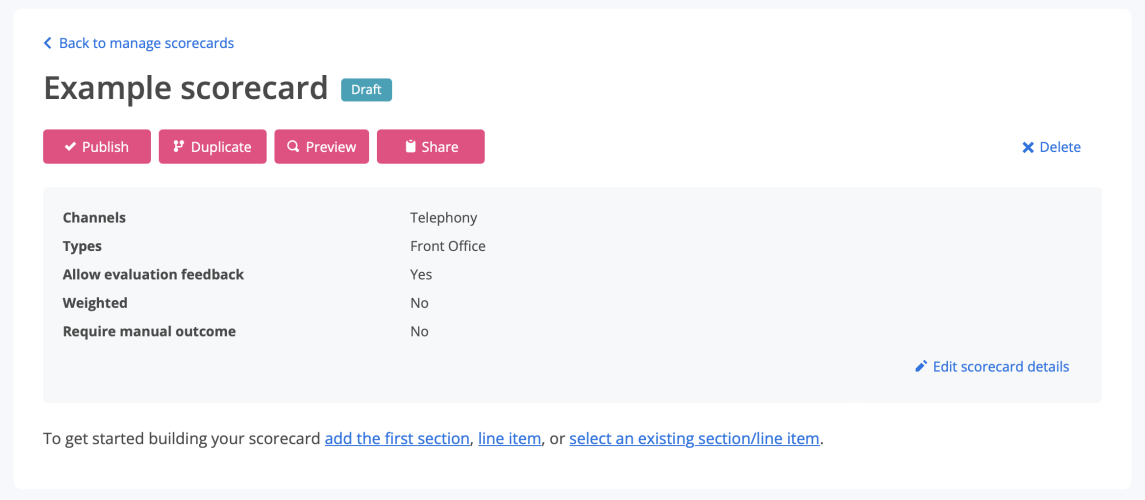The height and width of the screenshot is (500, 1145).
Task: Click the line item link
Action: (509, 438)
